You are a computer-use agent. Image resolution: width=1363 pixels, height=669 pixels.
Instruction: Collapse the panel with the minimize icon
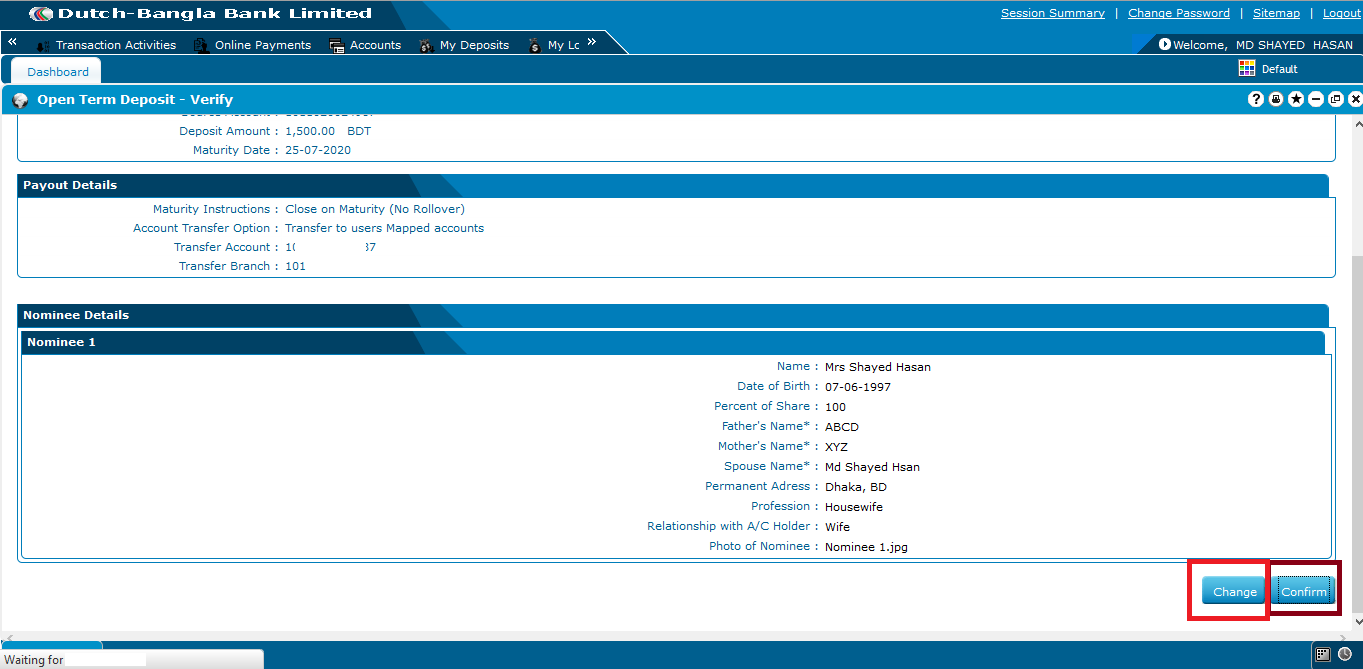coord(1316,99)
